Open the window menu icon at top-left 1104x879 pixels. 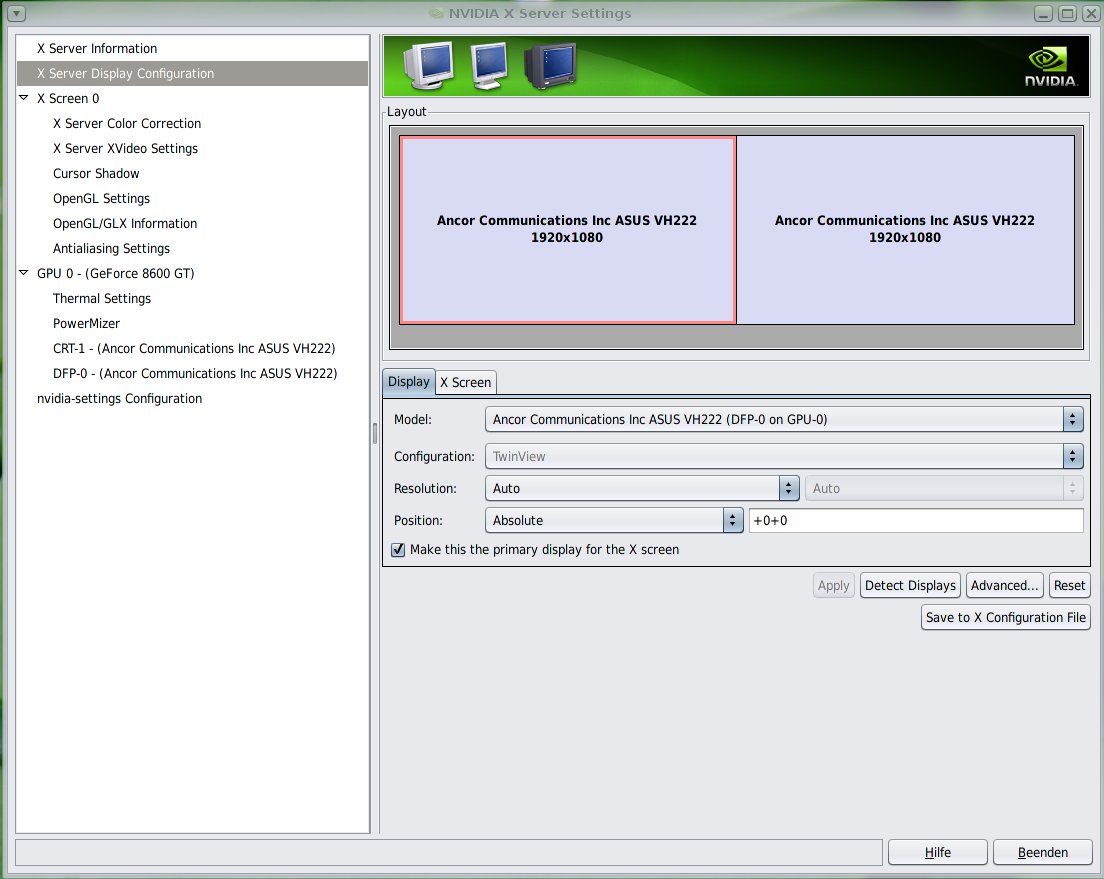(14, 13)
